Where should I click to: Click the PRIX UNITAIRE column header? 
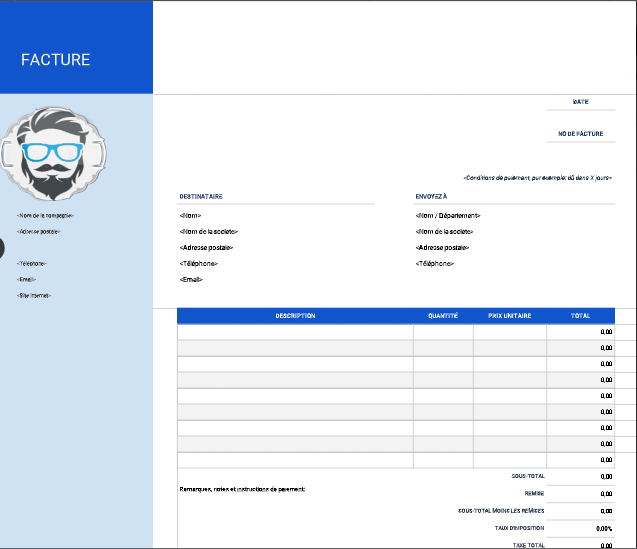pyautogui.click(x=509, y=316)
